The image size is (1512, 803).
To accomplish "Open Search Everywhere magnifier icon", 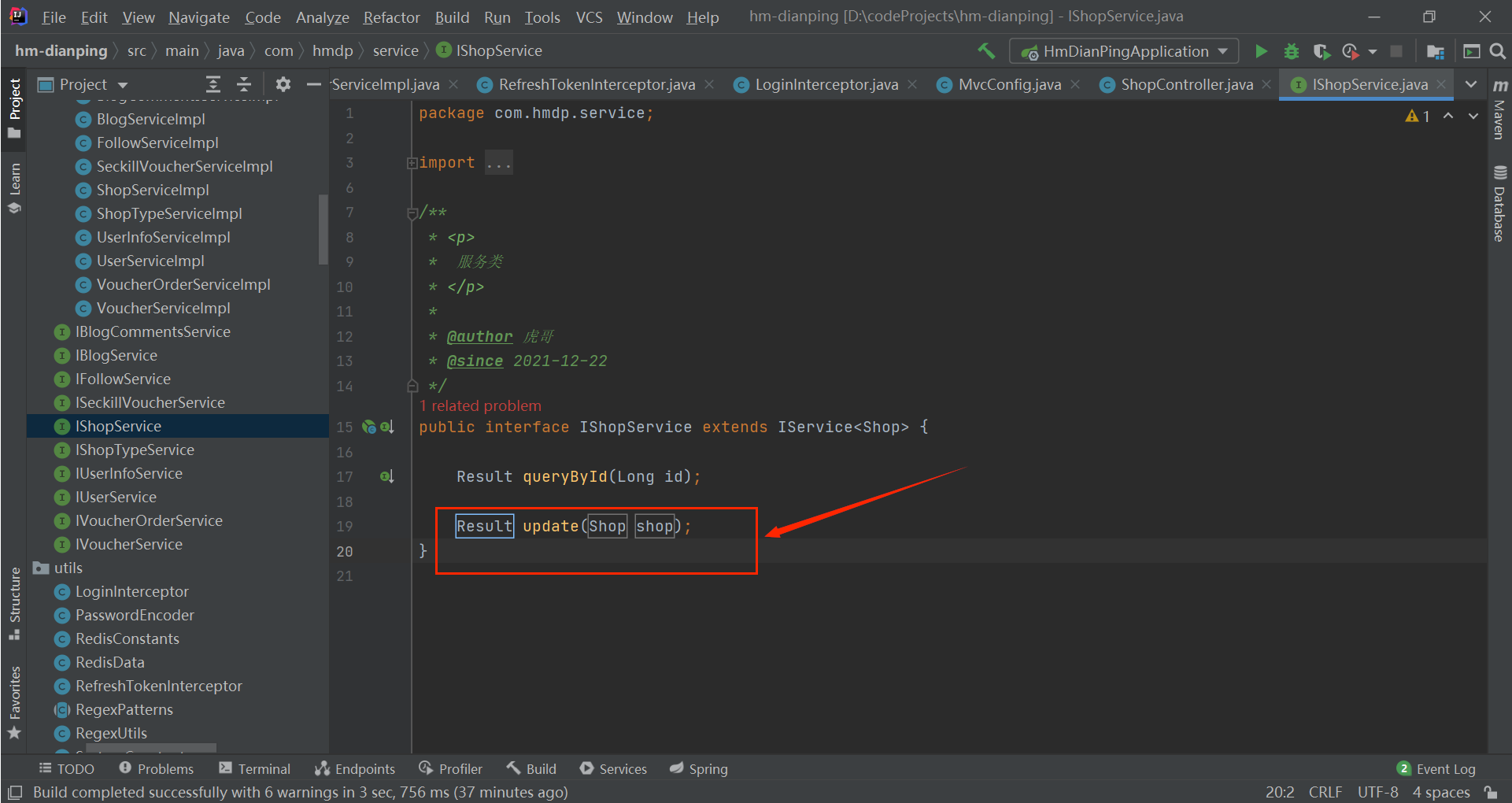I will (1498, 51).
